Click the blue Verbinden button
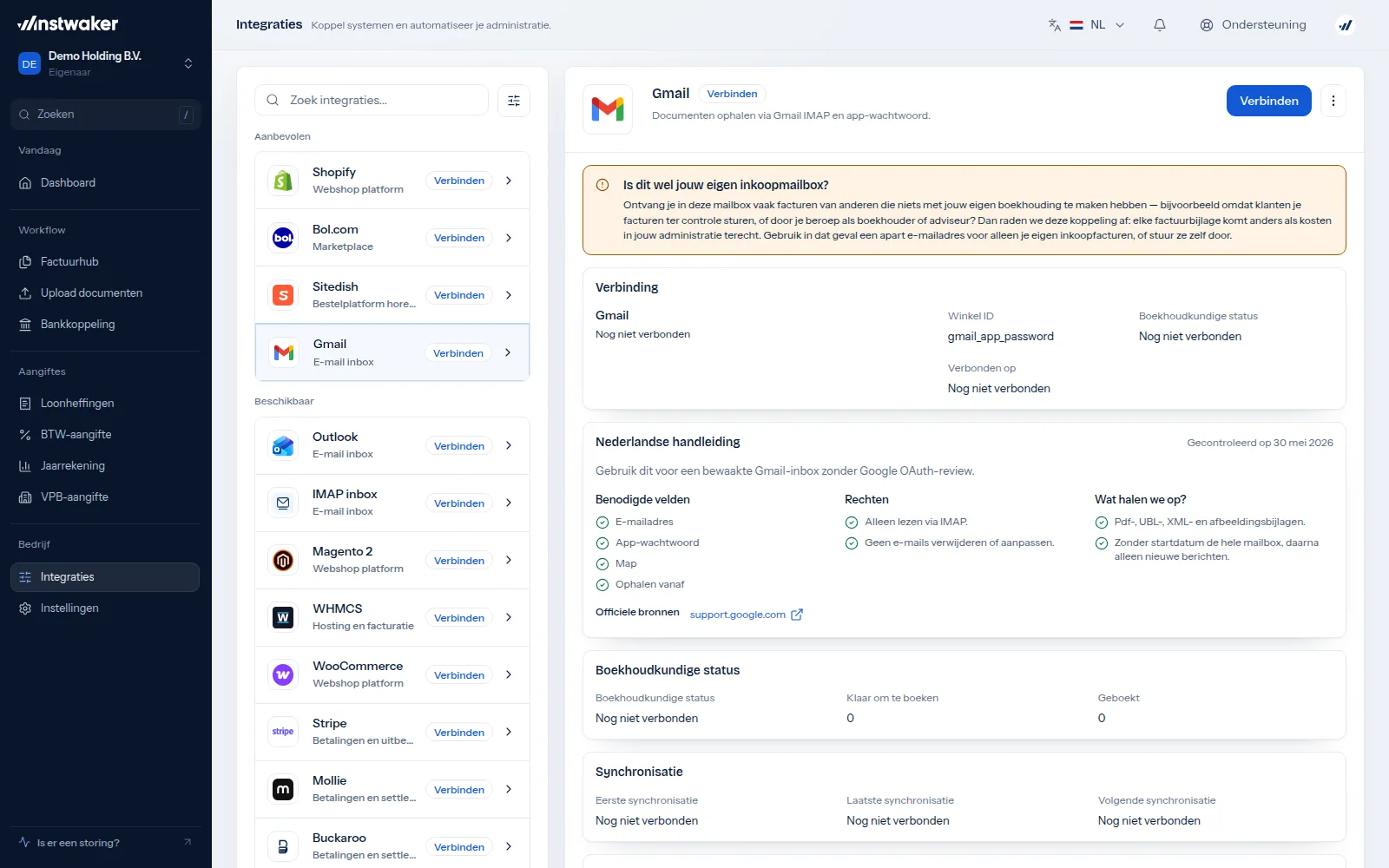The image size is (1389, 868). tap(1269, 101)
